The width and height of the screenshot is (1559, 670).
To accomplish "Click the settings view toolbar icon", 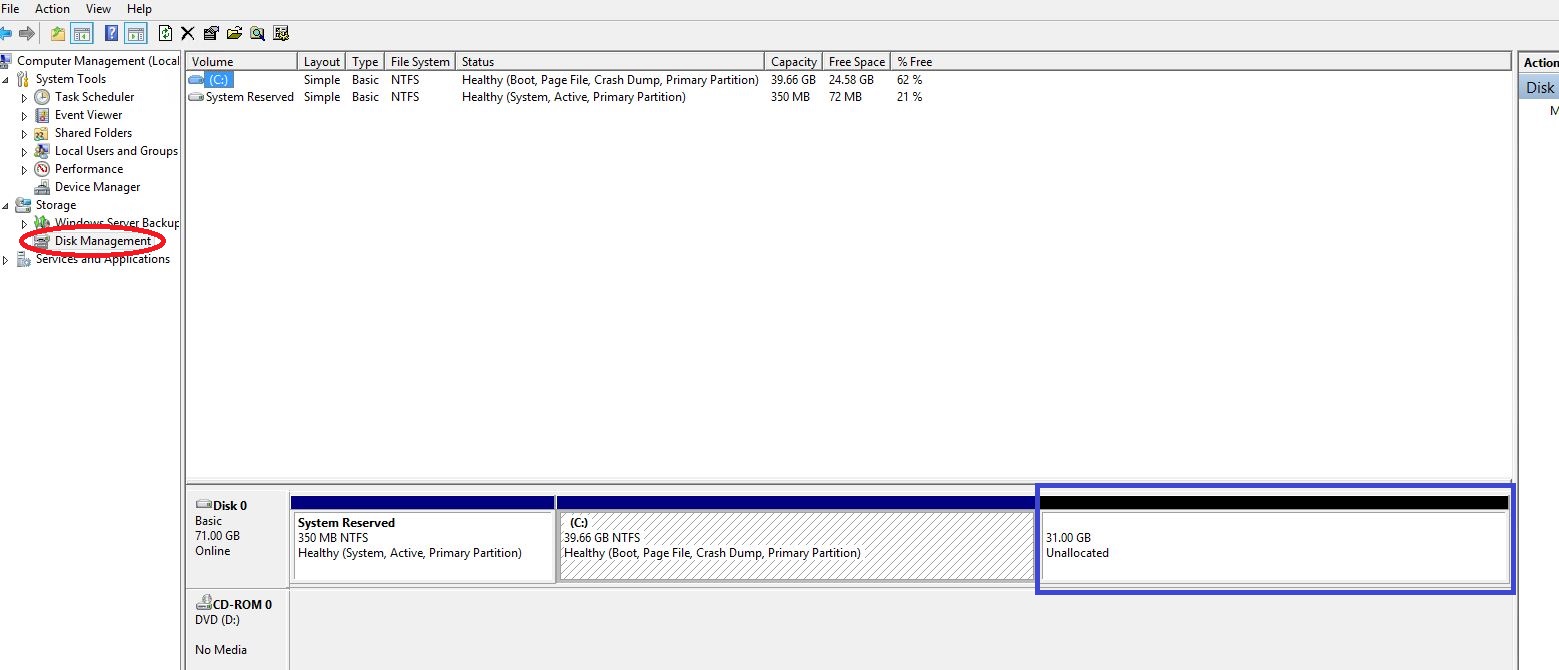I will point(281,33).
